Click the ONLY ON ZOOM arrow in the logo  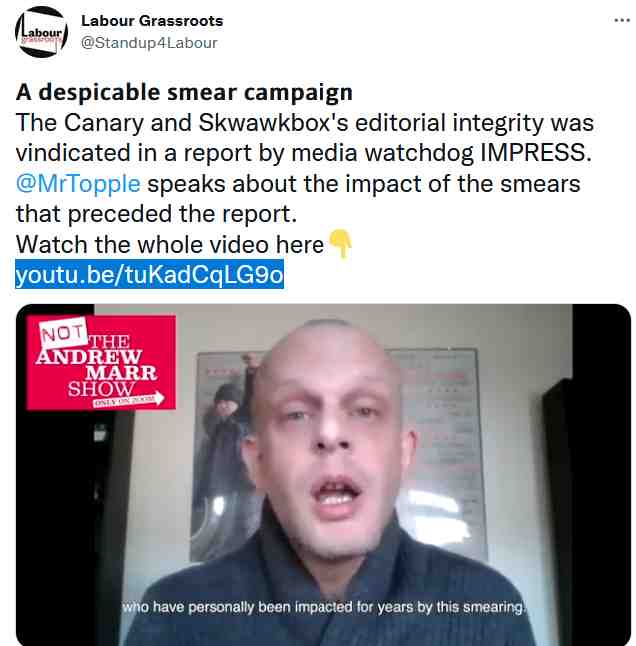point(129,399)
